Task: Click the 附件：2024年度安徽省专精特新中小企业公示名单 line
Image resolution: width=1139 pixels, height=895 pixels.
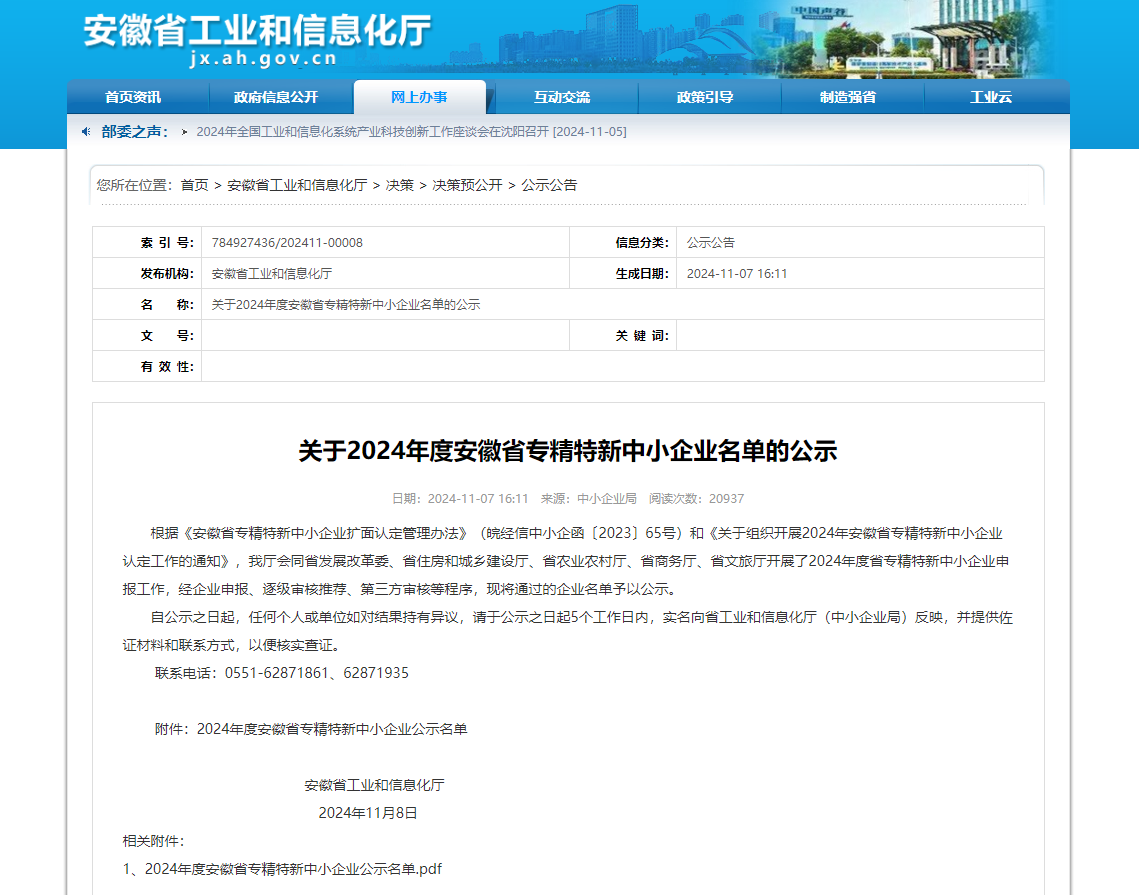Action: point(311,729)
